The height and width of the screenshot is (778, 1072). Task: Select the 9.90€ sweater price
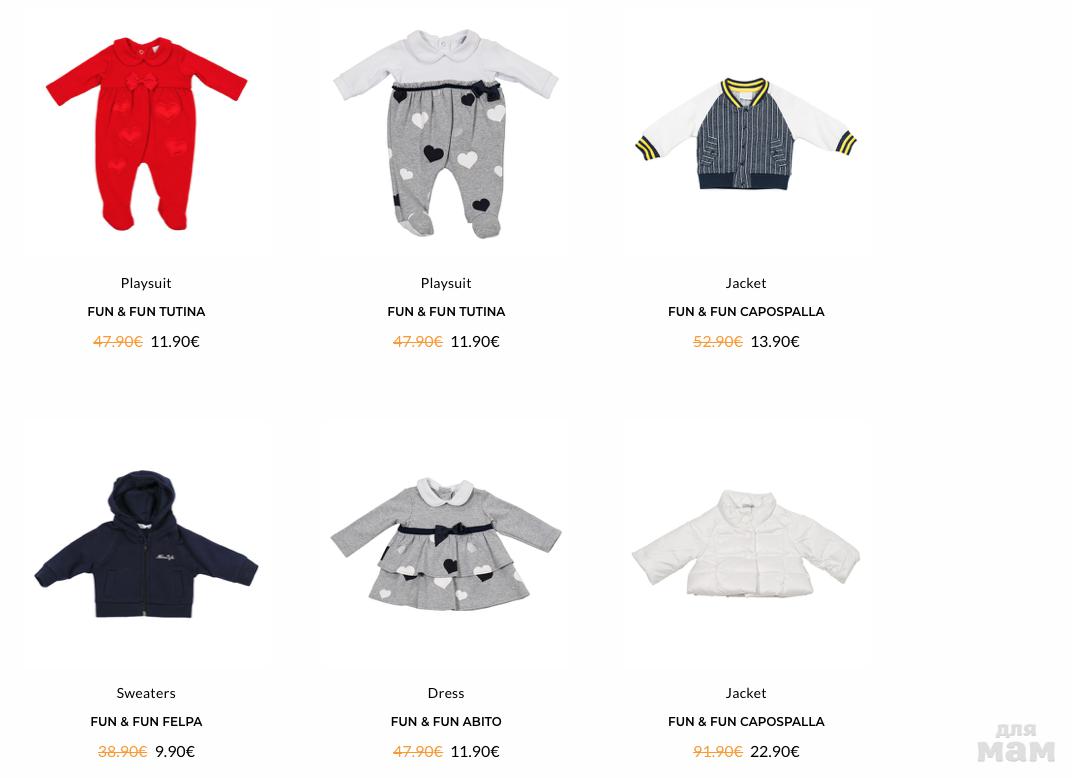[x=175, y=752]
